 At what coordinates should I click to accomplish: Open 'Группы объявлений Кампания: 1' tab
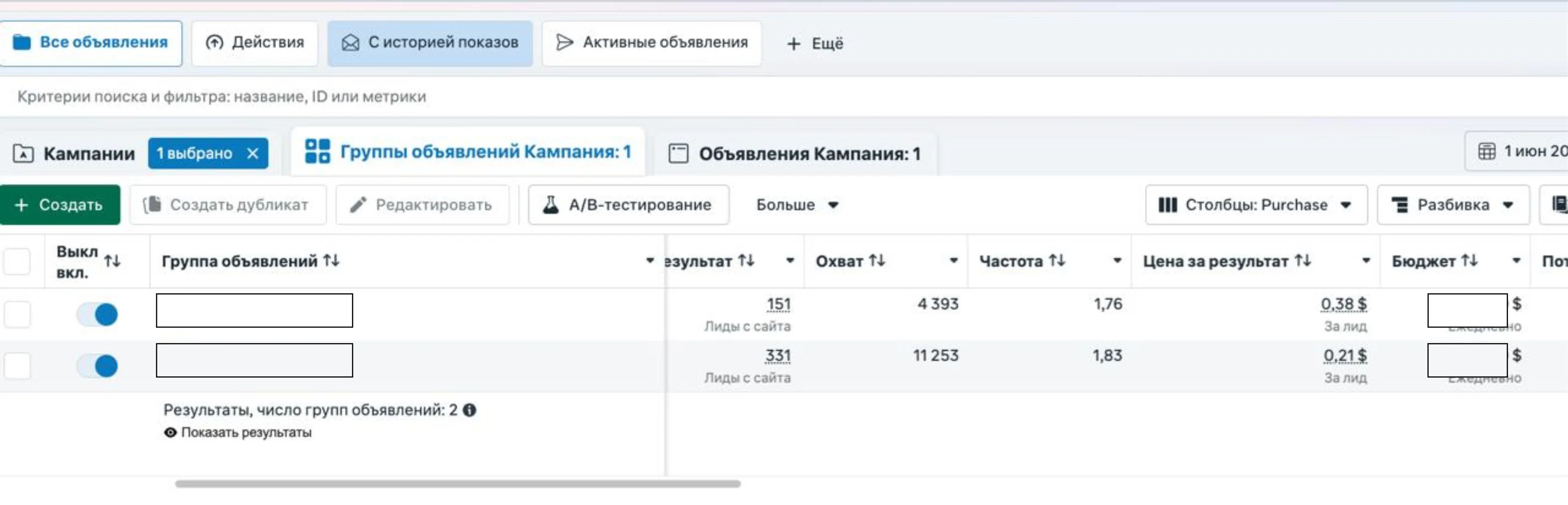[467, 151]
